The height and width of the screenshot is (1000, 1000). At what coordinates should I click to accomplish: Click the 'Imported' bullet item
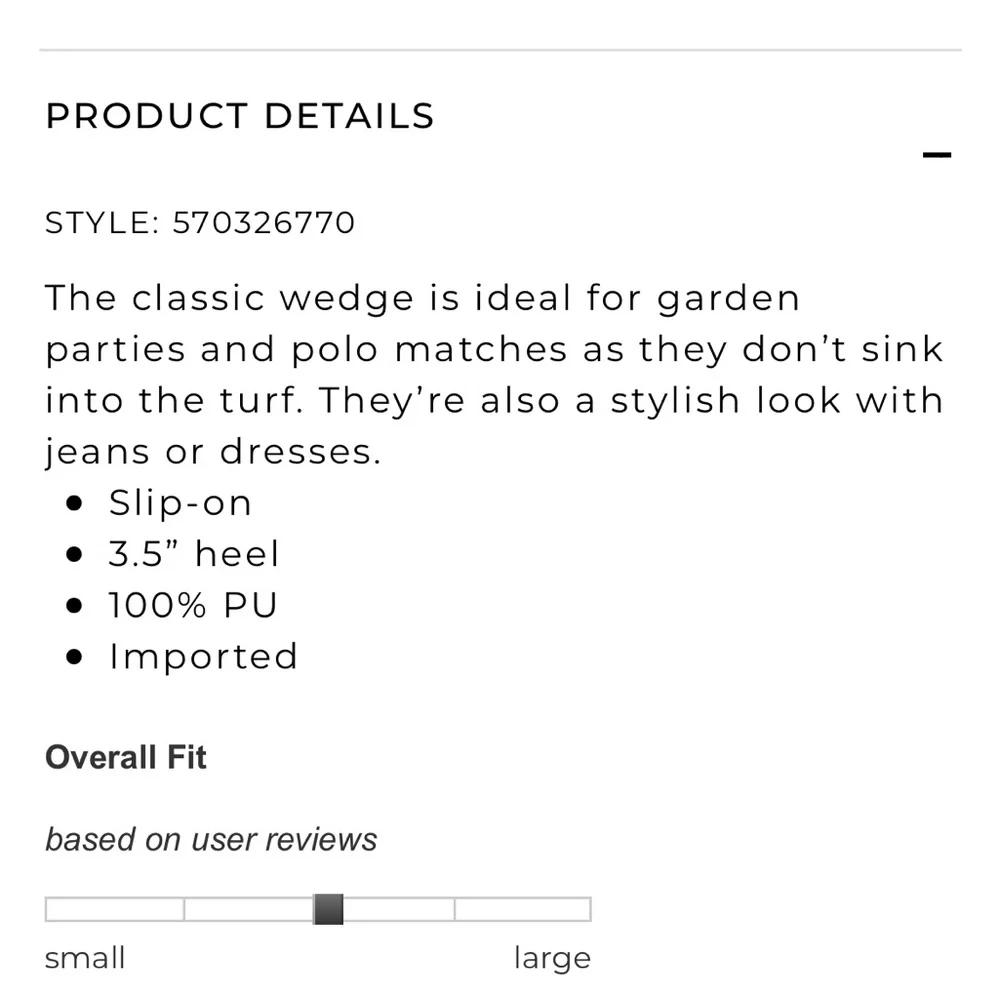pyautogui.click(x=203, y=656)
